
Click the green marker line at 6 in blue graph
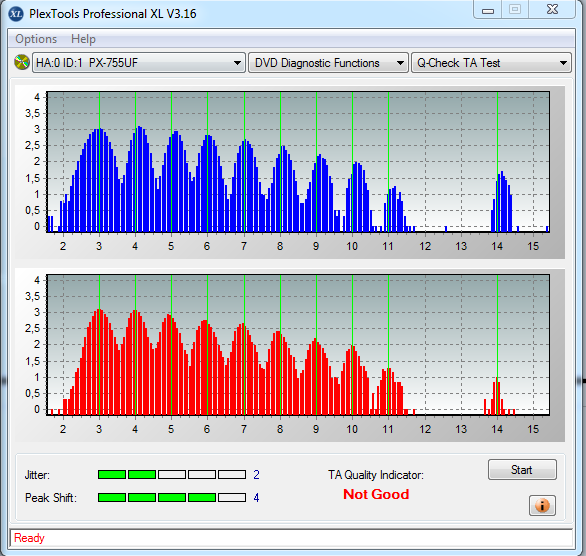point(207,162)
